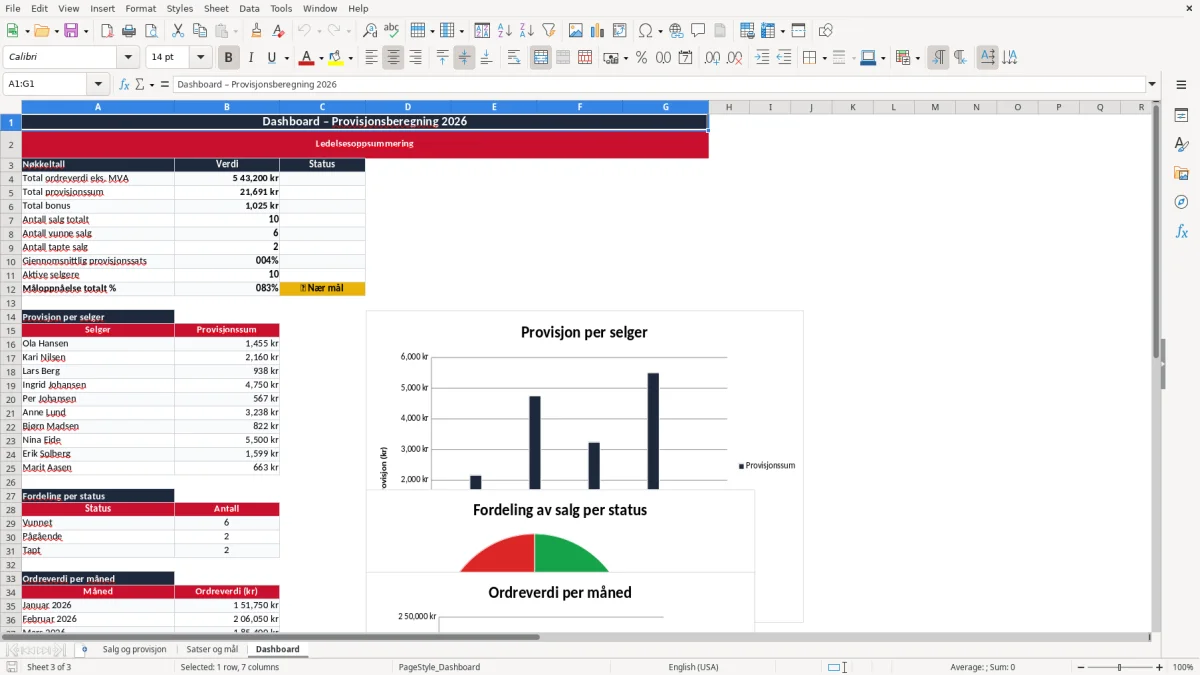
Task: Click Add Decimal Place icon
Action: (712, 58)
